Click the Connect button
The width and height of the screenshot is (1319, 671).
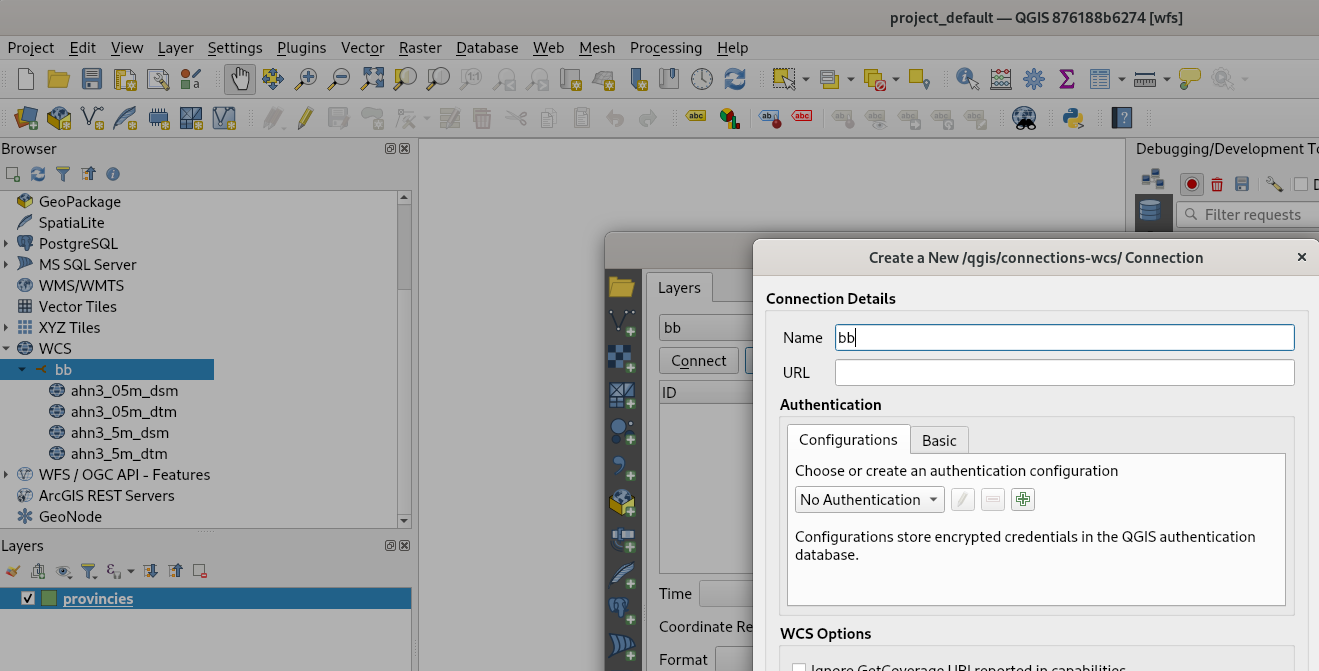pos(699,361)
